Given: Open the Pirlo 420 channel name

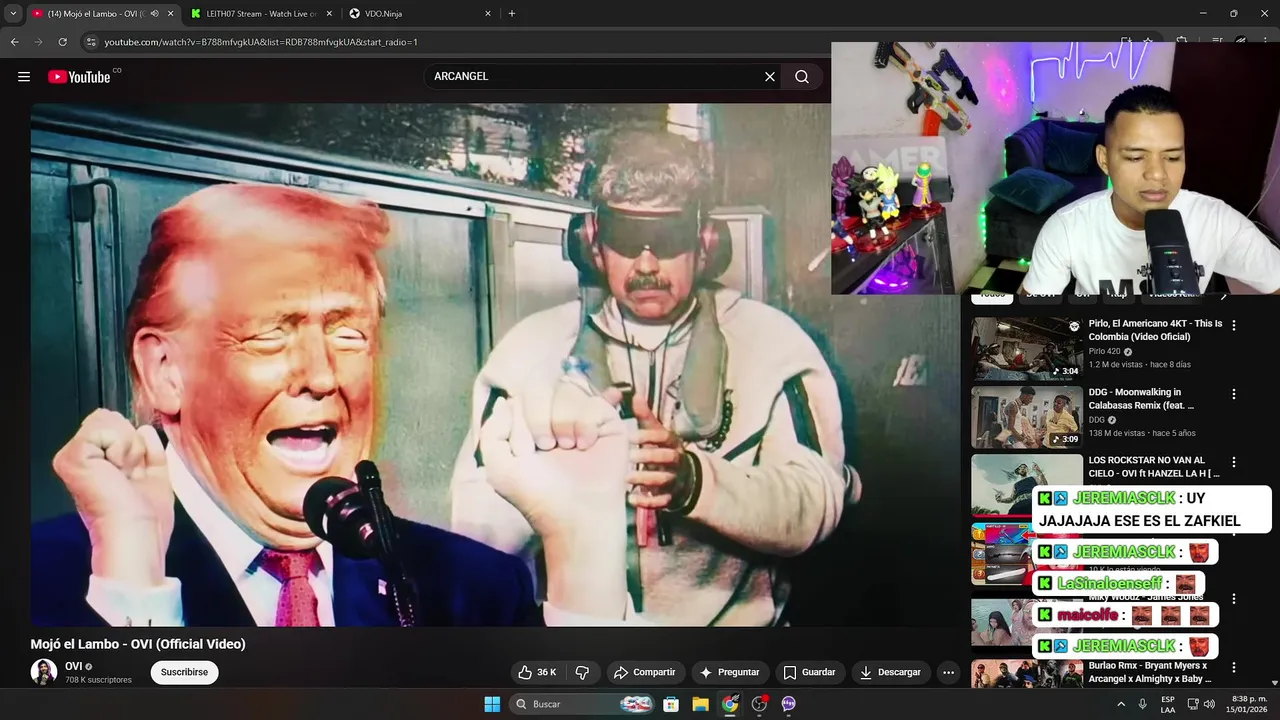Looking at the screenshot, I should 1105,351.
